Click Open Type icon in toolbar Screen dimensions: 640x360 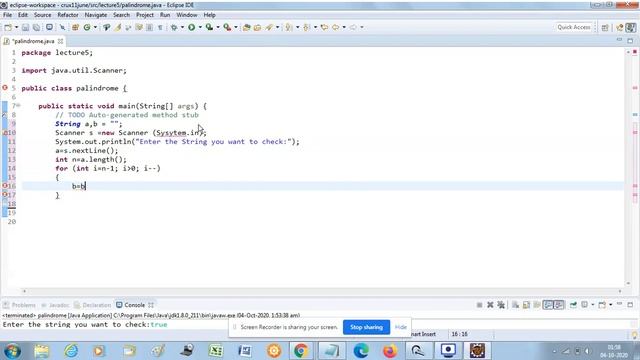[247, 27]
